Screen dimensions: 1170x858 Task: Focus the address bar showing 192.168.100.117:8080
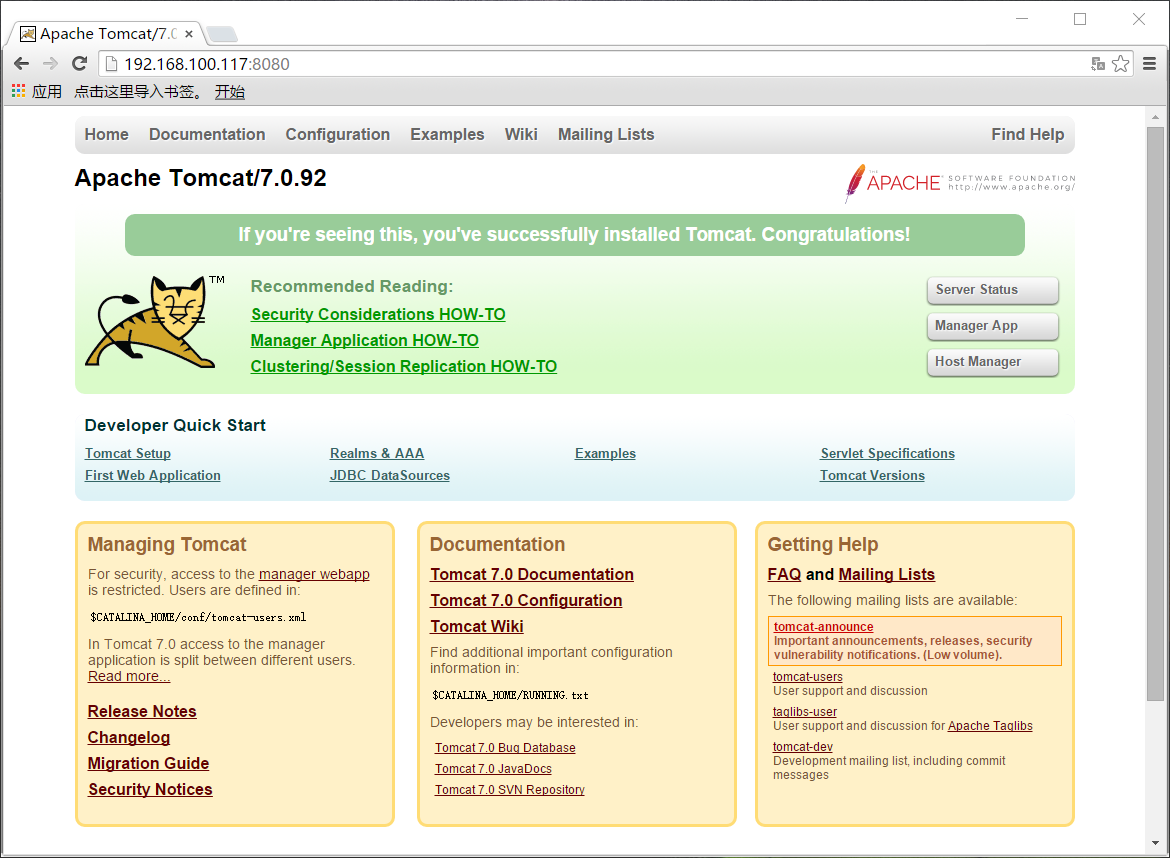coord(597,64)
